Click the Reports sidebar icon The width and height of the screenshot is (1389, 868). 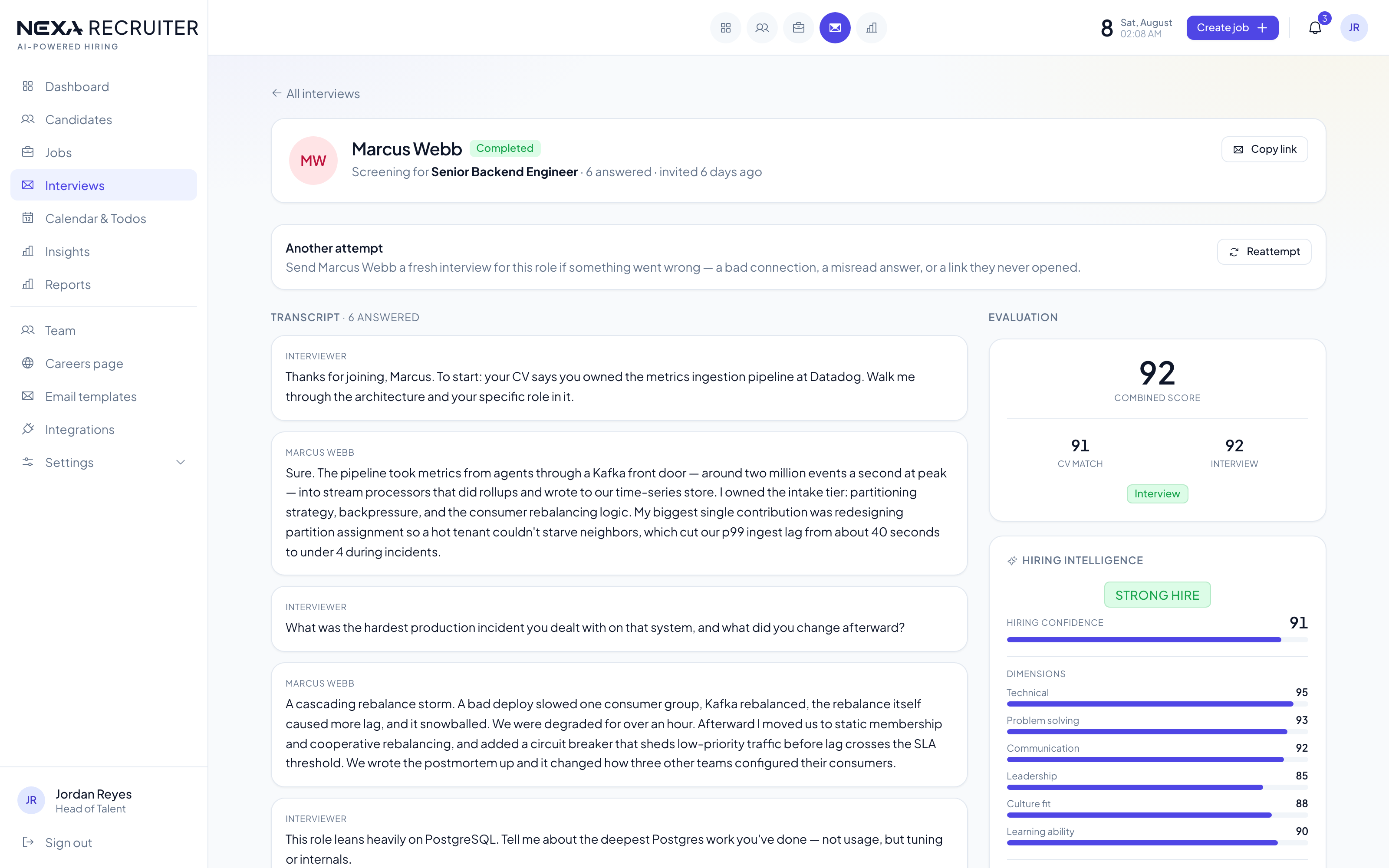[x=27, y=284]
